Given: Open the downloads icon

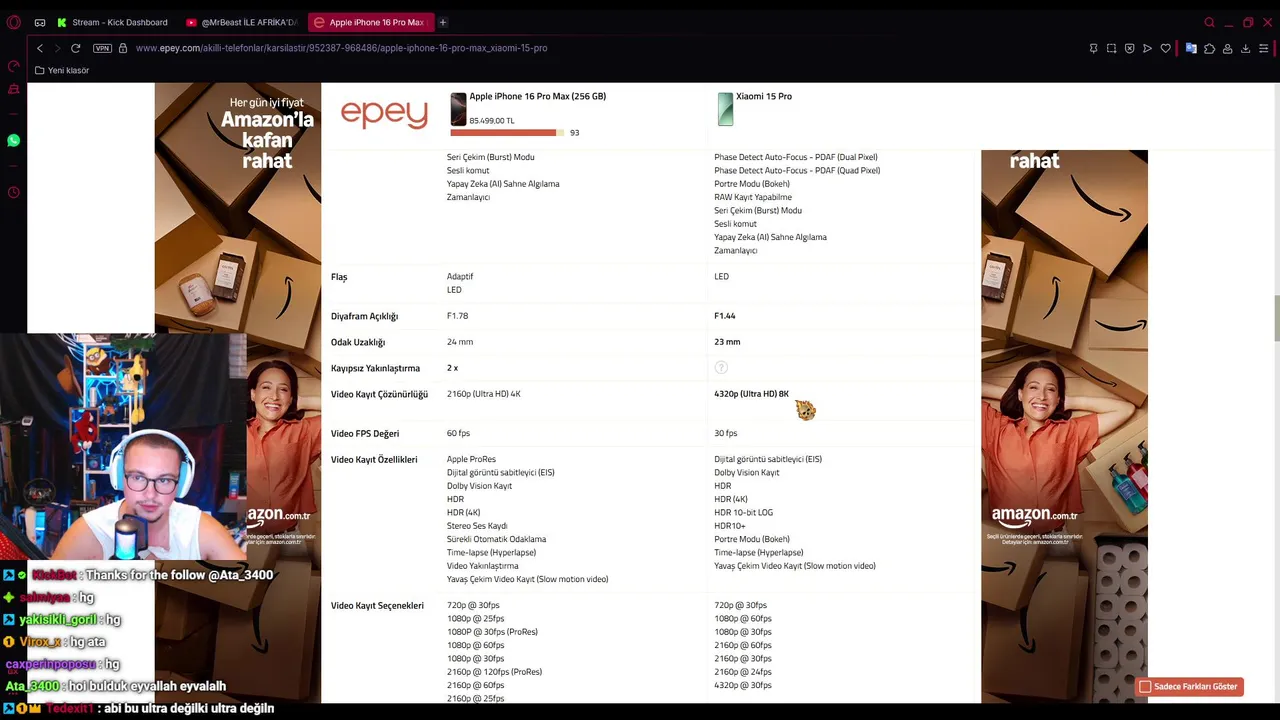Looking at the screenshot, I should pos(1245,48).
